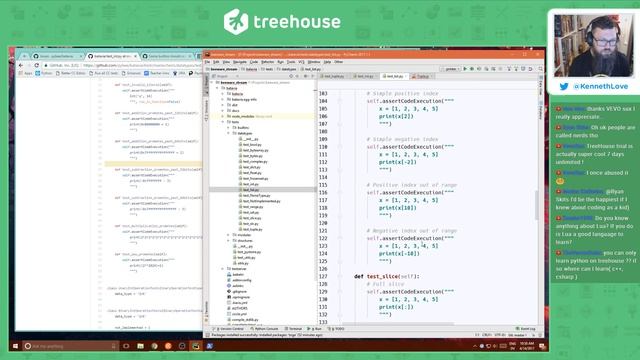Open the Terminal tool window
640x360 pixels.
(293, 329)
